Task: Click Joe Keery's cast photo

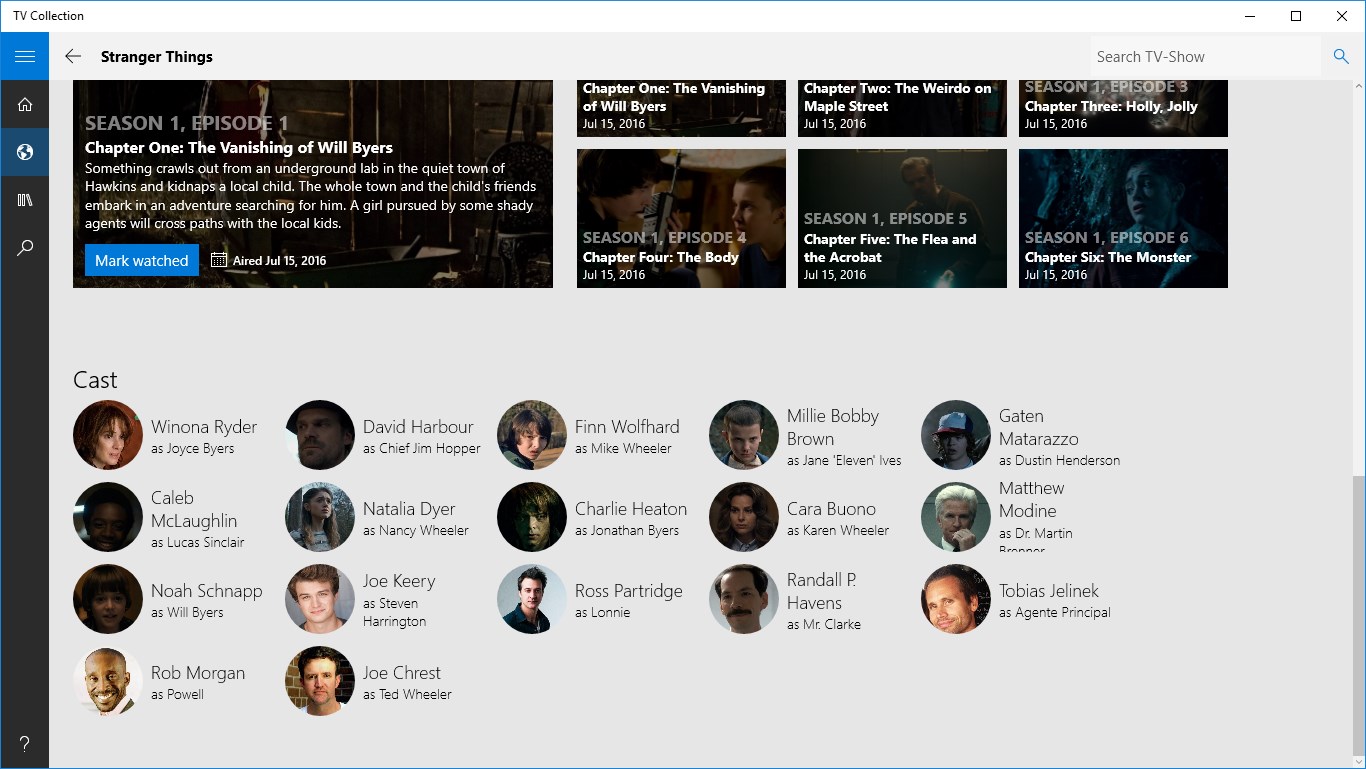Action: click(x=320, y=599)
